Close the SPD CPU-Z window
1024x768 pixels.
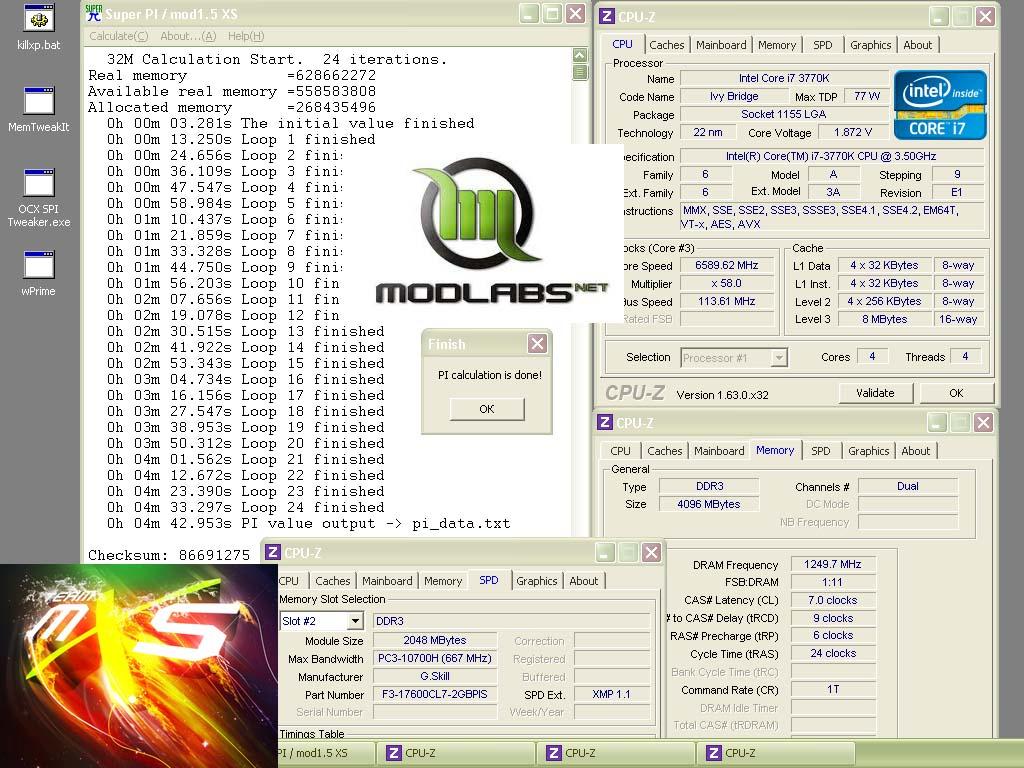(x=651, y=552)
